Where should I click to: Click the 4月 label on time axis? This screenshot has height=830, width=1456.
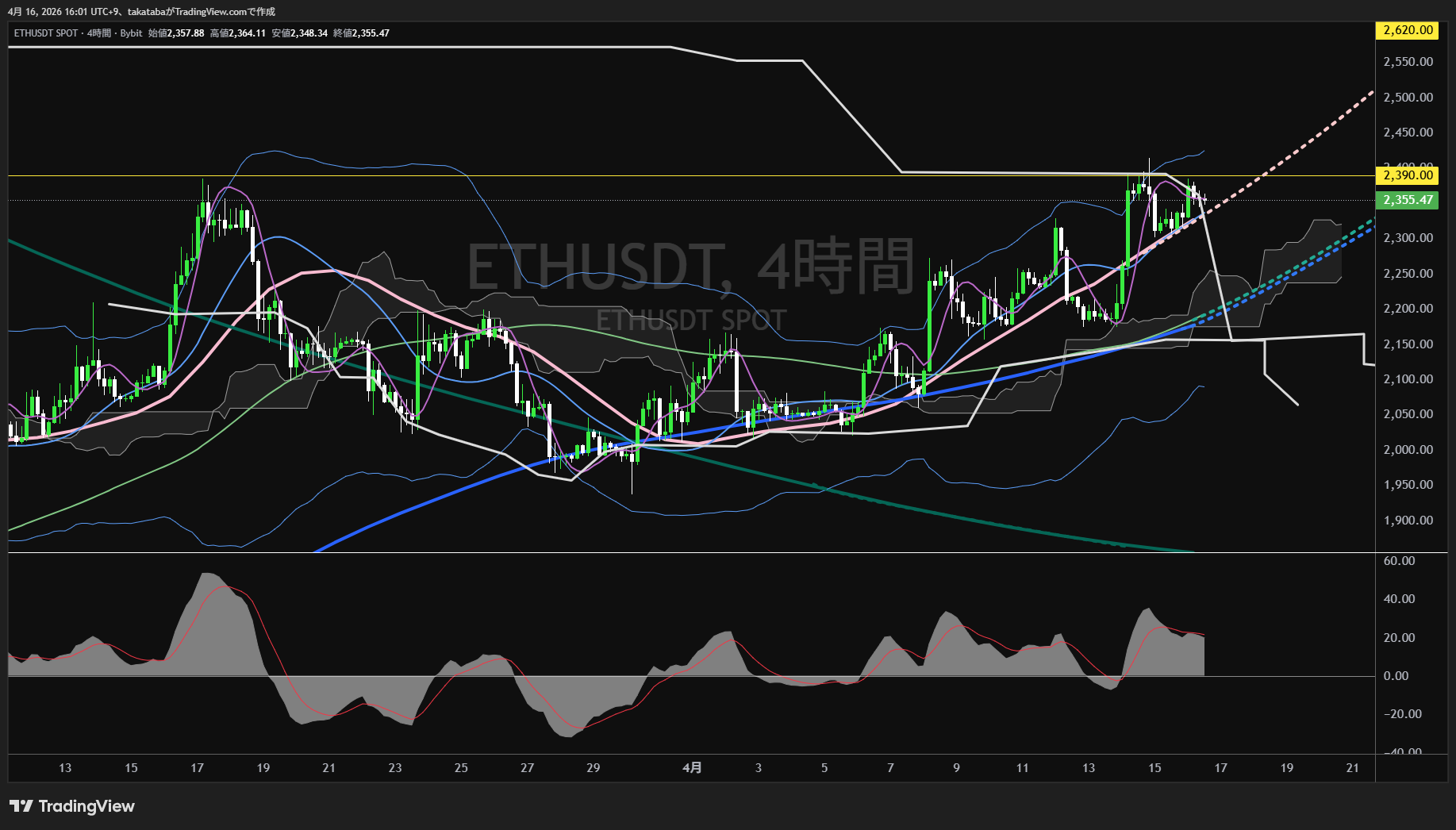coord(692,767)
